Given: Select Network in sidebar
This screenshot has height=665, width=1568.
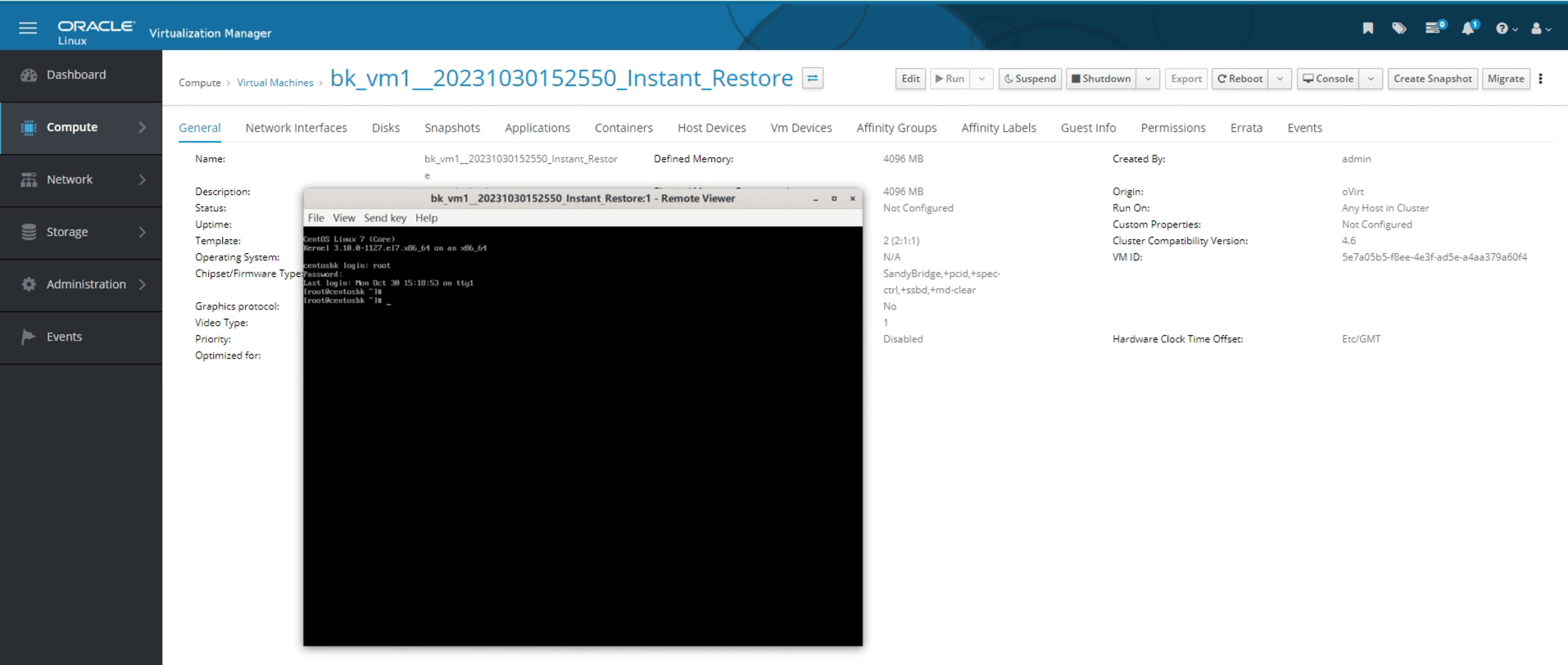Looking at the screenshot, I should click(x=81, y=179).
